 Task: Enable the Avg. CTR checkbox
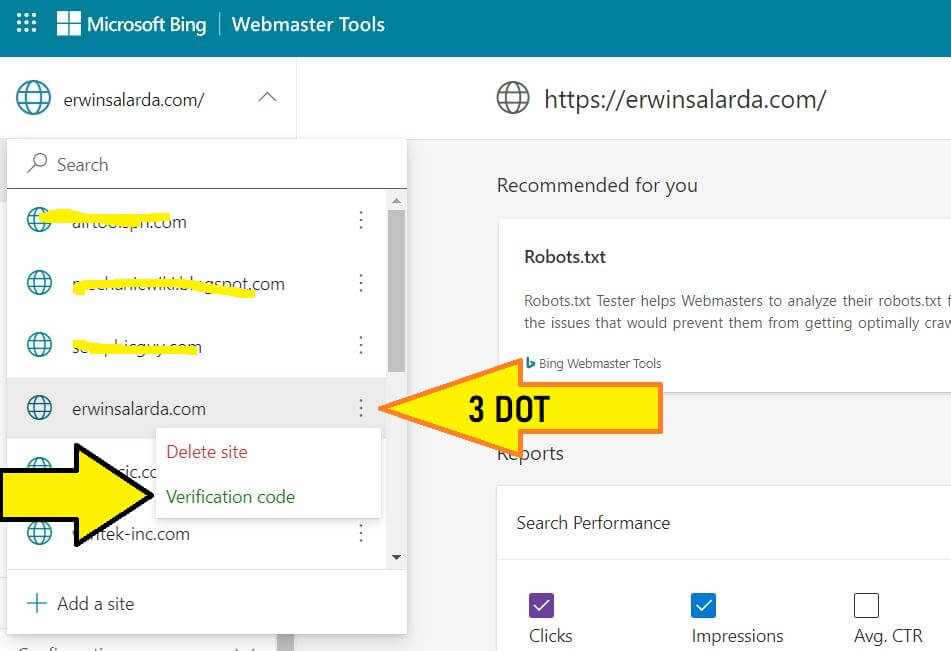tap(866, 605)
